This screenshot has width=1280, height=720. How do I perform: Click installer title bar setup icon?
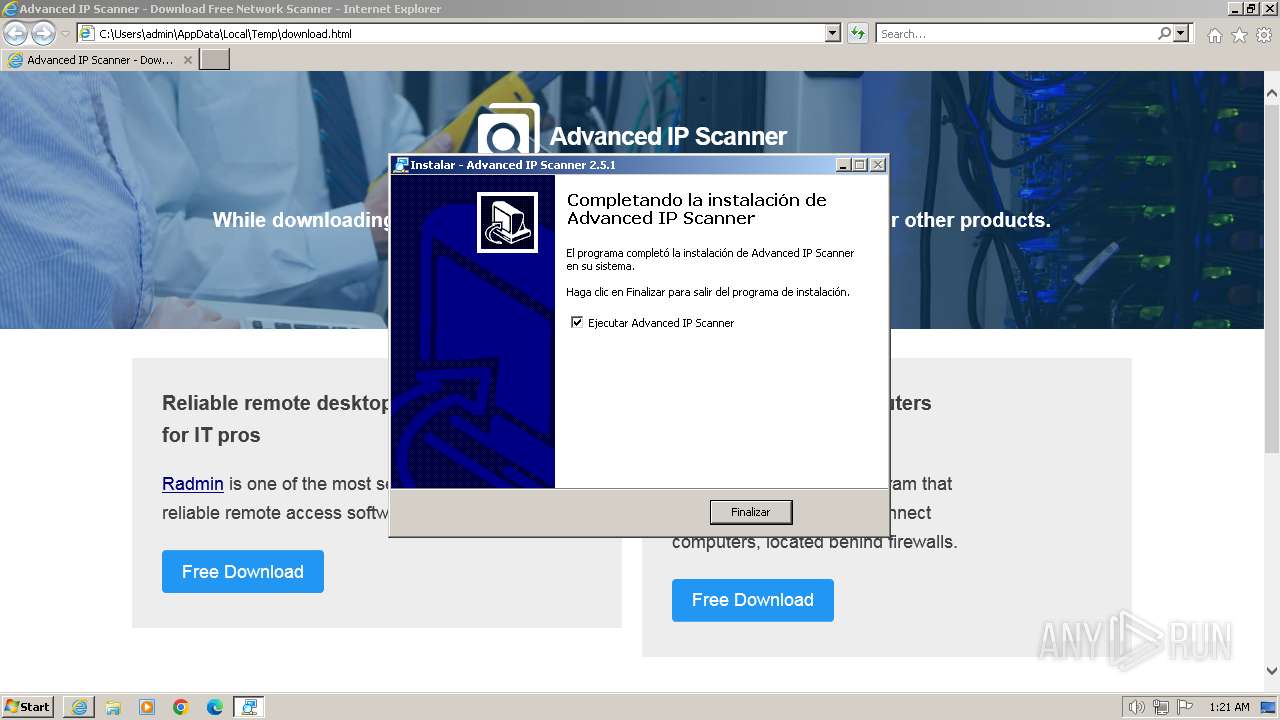[x=400, y=165]
